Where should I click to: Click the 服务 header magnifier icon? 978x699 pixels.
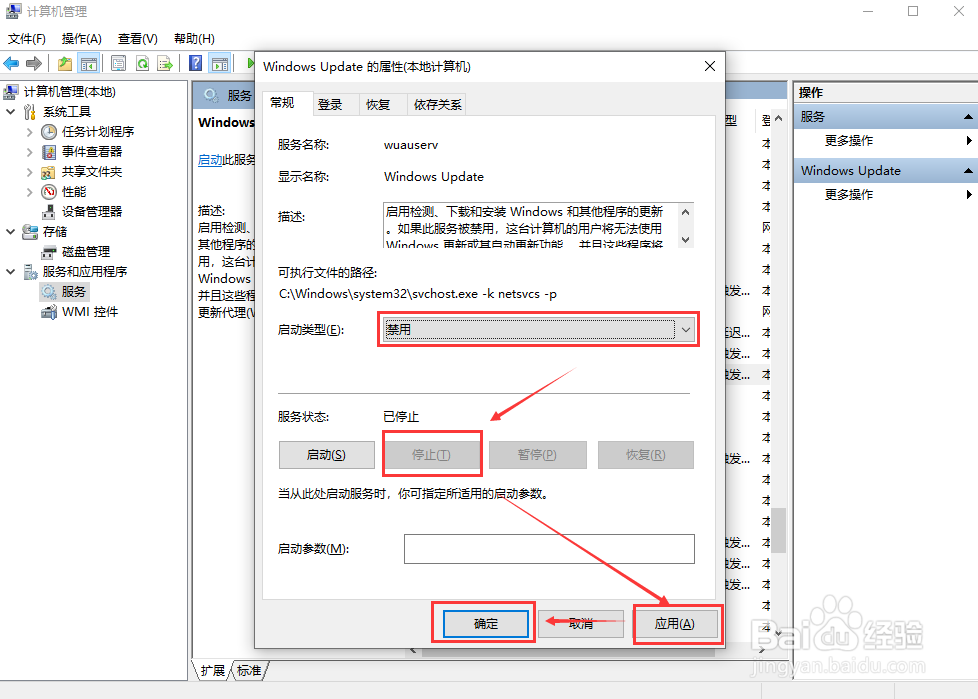click(x=211, y=95)
